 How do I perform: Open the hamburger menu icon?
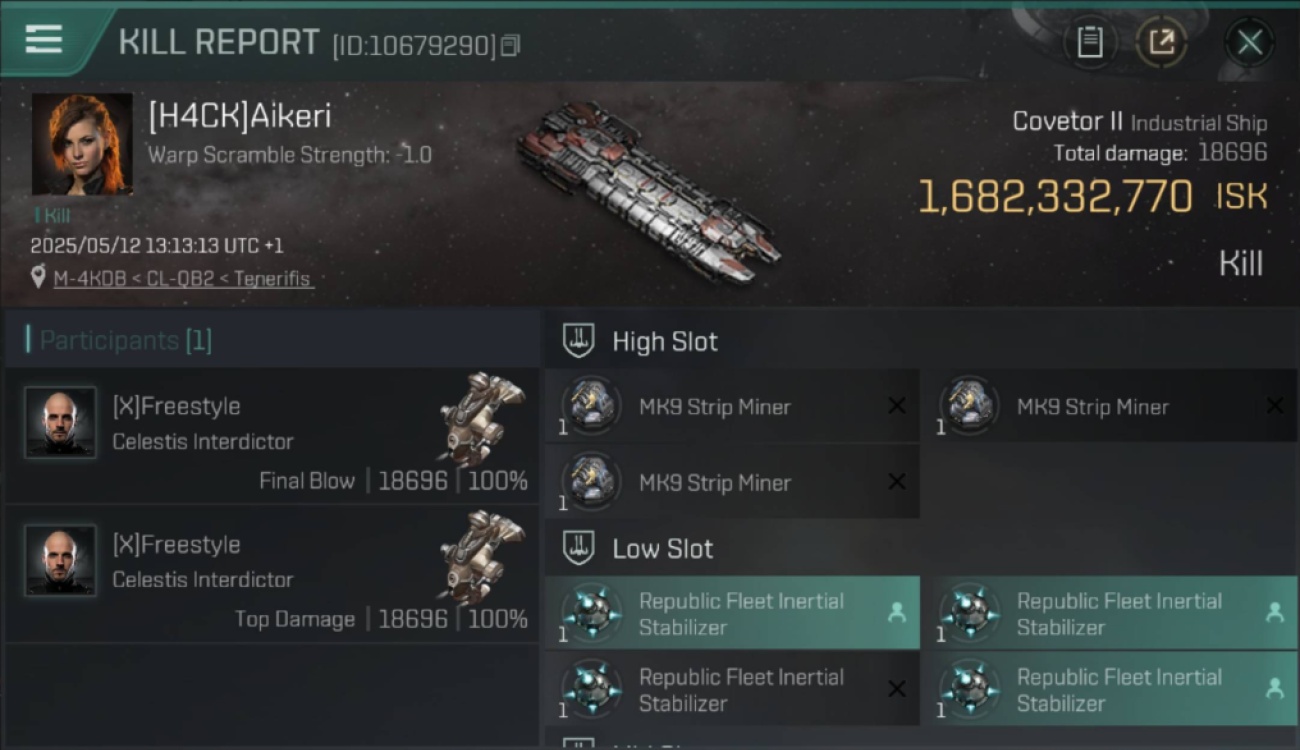43,39
